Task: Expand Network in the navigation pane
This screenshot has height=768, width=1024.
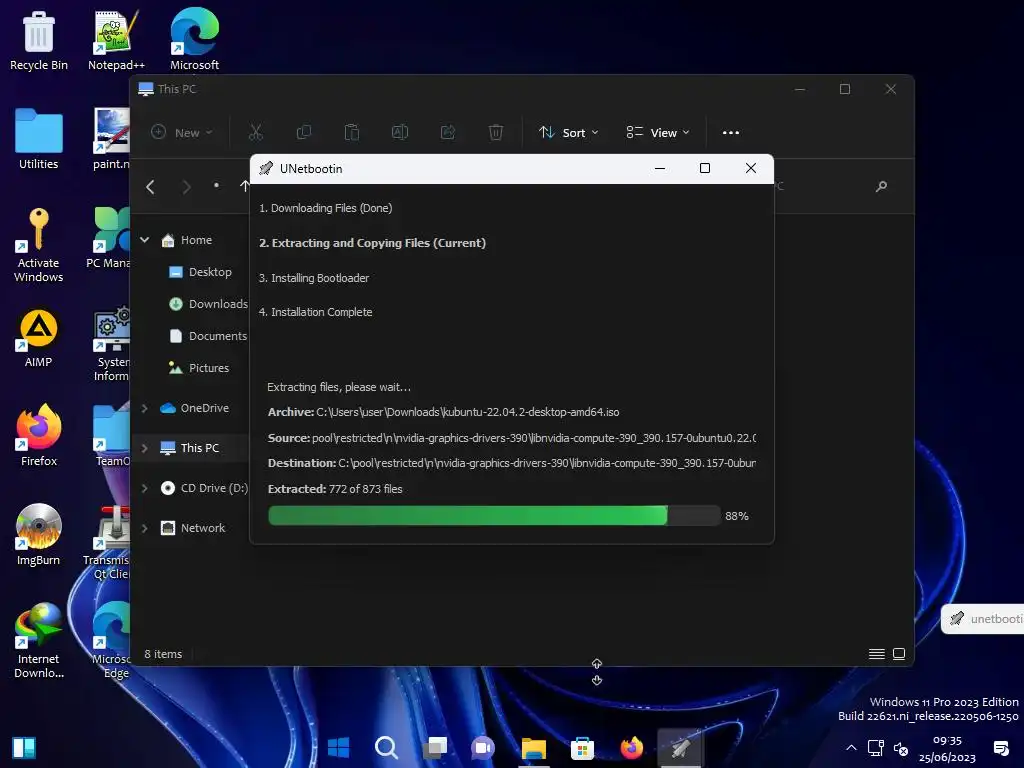Action: pos(144,528)
